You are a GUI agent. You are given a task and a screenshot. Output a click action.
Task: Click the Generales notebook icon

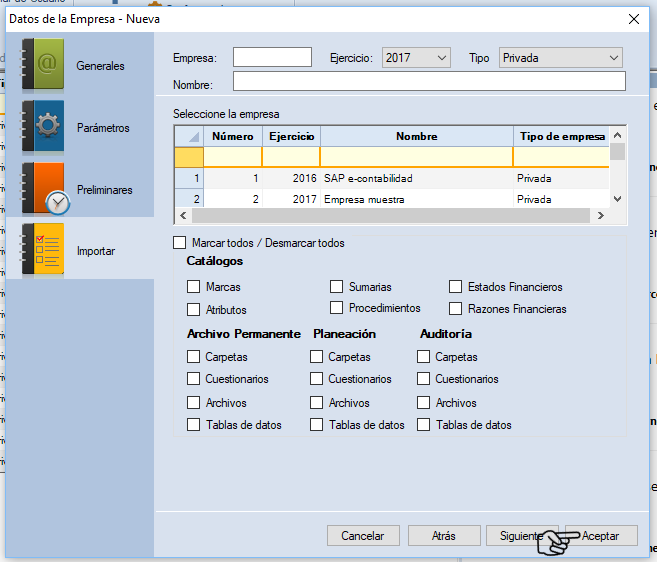click(x=42, y=66)
